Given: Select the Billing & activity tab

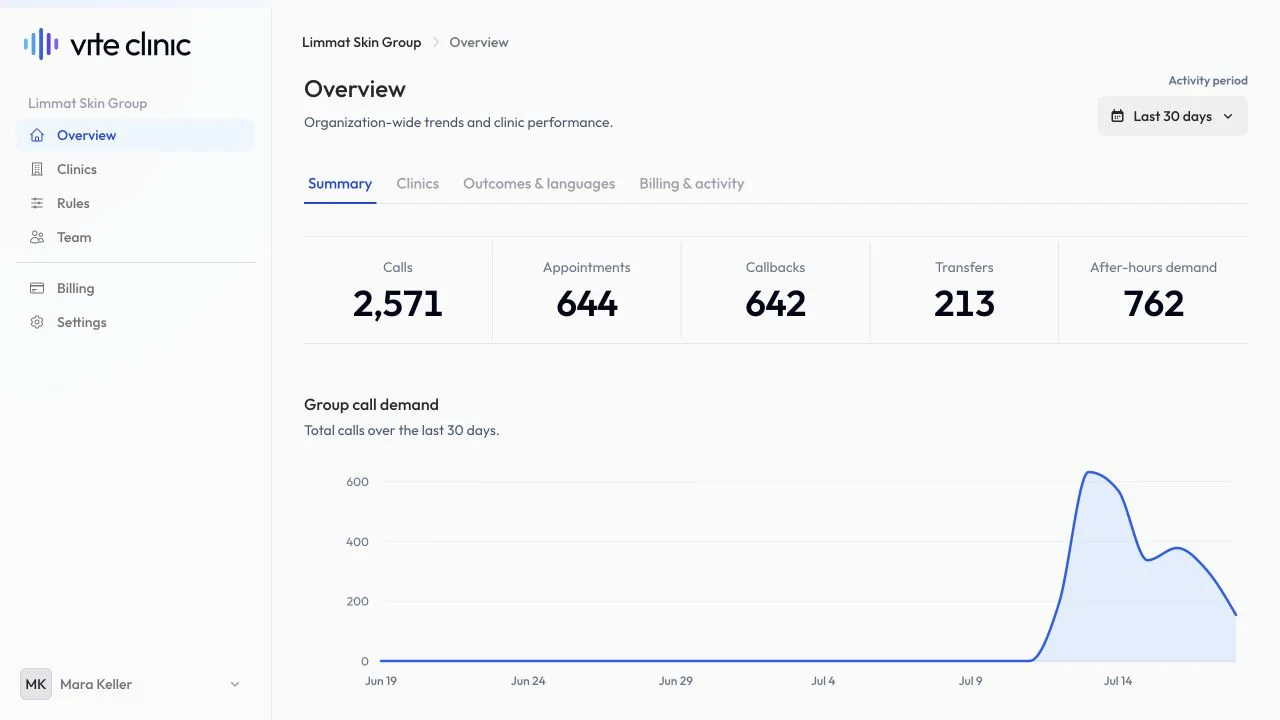Looking at the screenshot, I should click(692, 184).
